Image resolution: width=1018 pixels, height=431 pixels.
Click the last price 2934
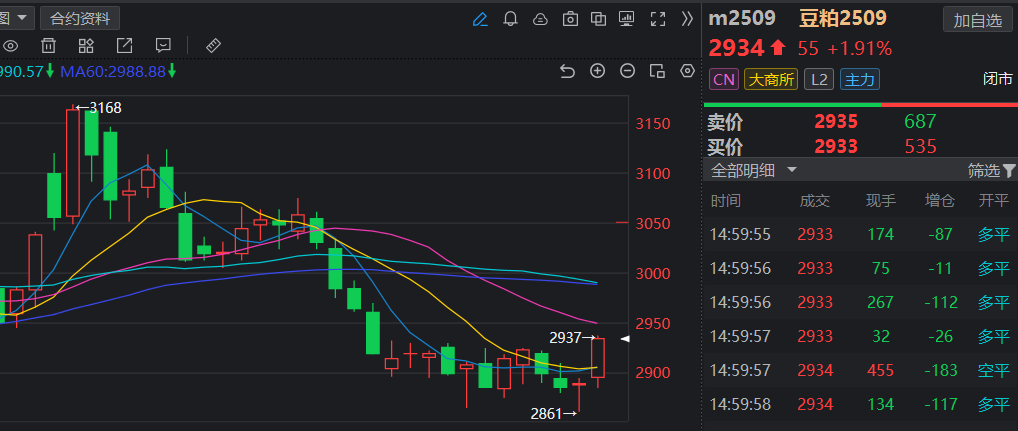pyautogui.click(x=736, y=48)
